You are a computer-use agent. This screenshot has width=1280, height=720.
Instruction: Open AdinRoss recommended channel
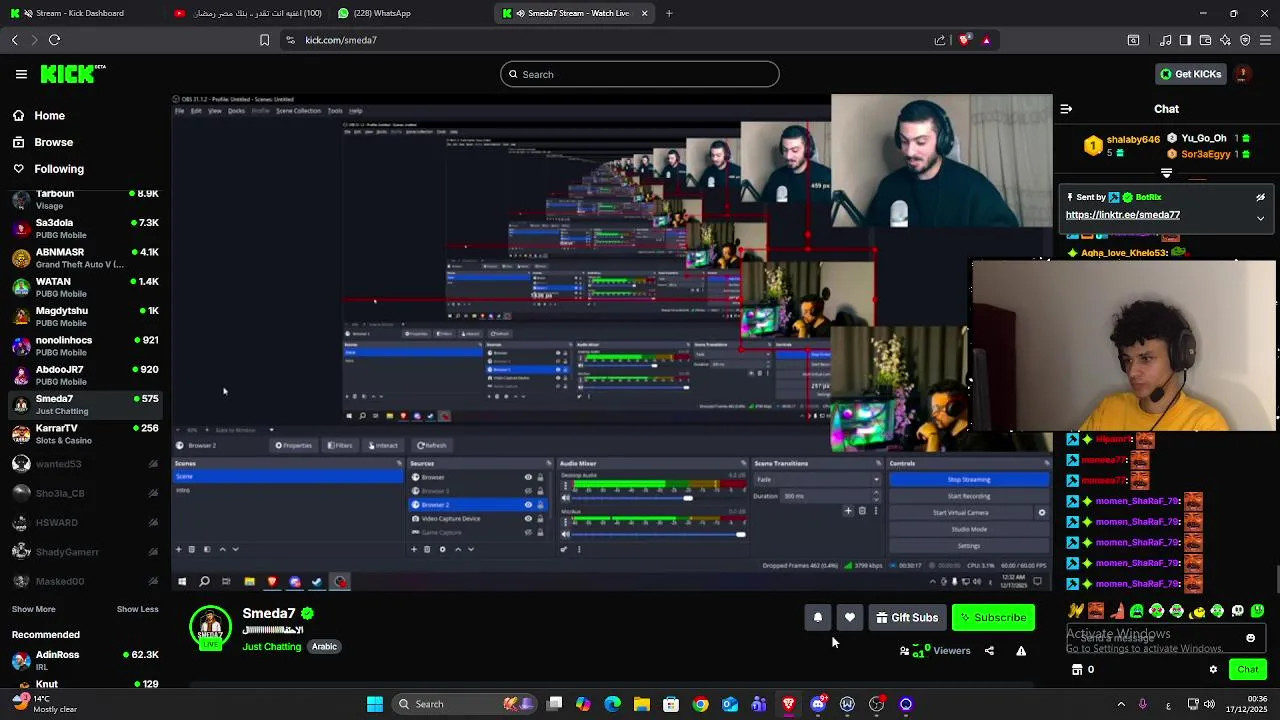85,660
